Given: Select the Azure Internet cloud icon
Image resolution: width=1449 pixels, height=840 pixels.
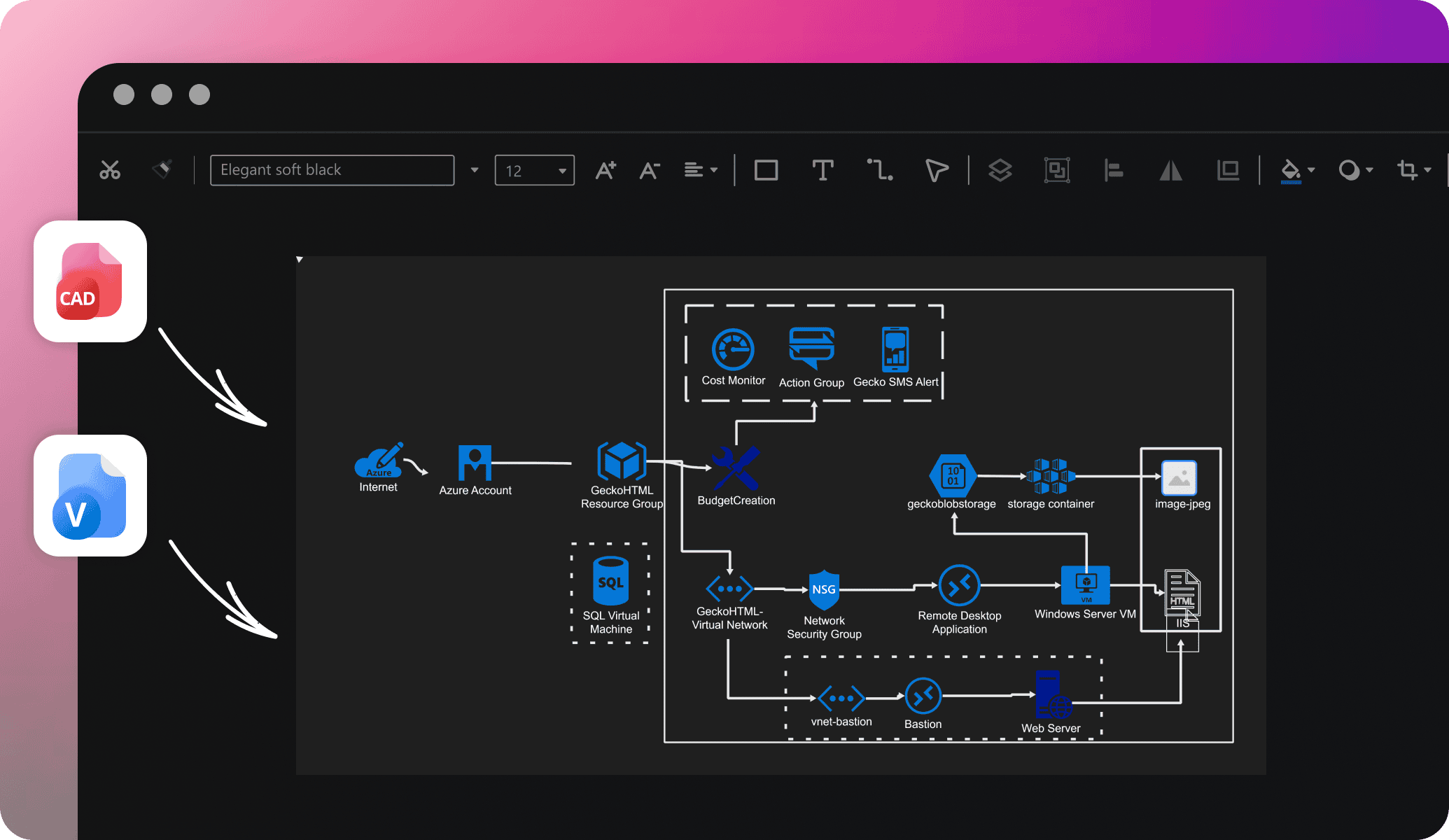Looking at the screenshot, I should [x=379, y=461].
